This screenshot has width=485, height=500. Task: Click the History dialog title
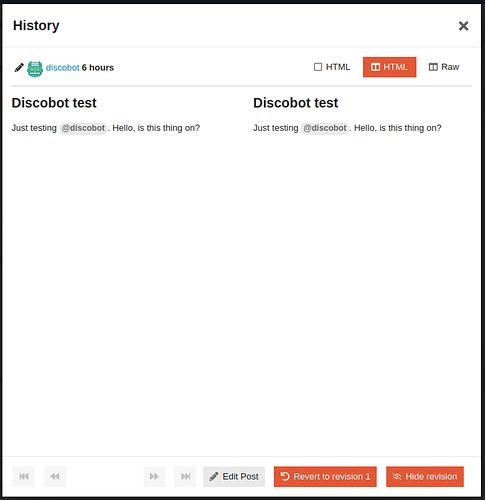(36, 26)
